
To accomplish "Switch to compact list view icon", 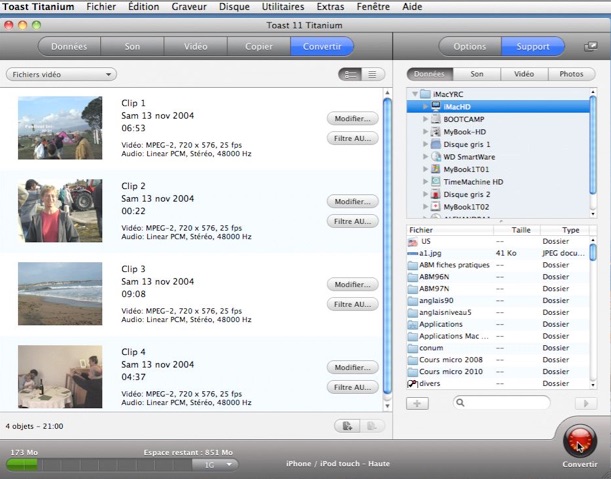I will click(x=373, y=74).
